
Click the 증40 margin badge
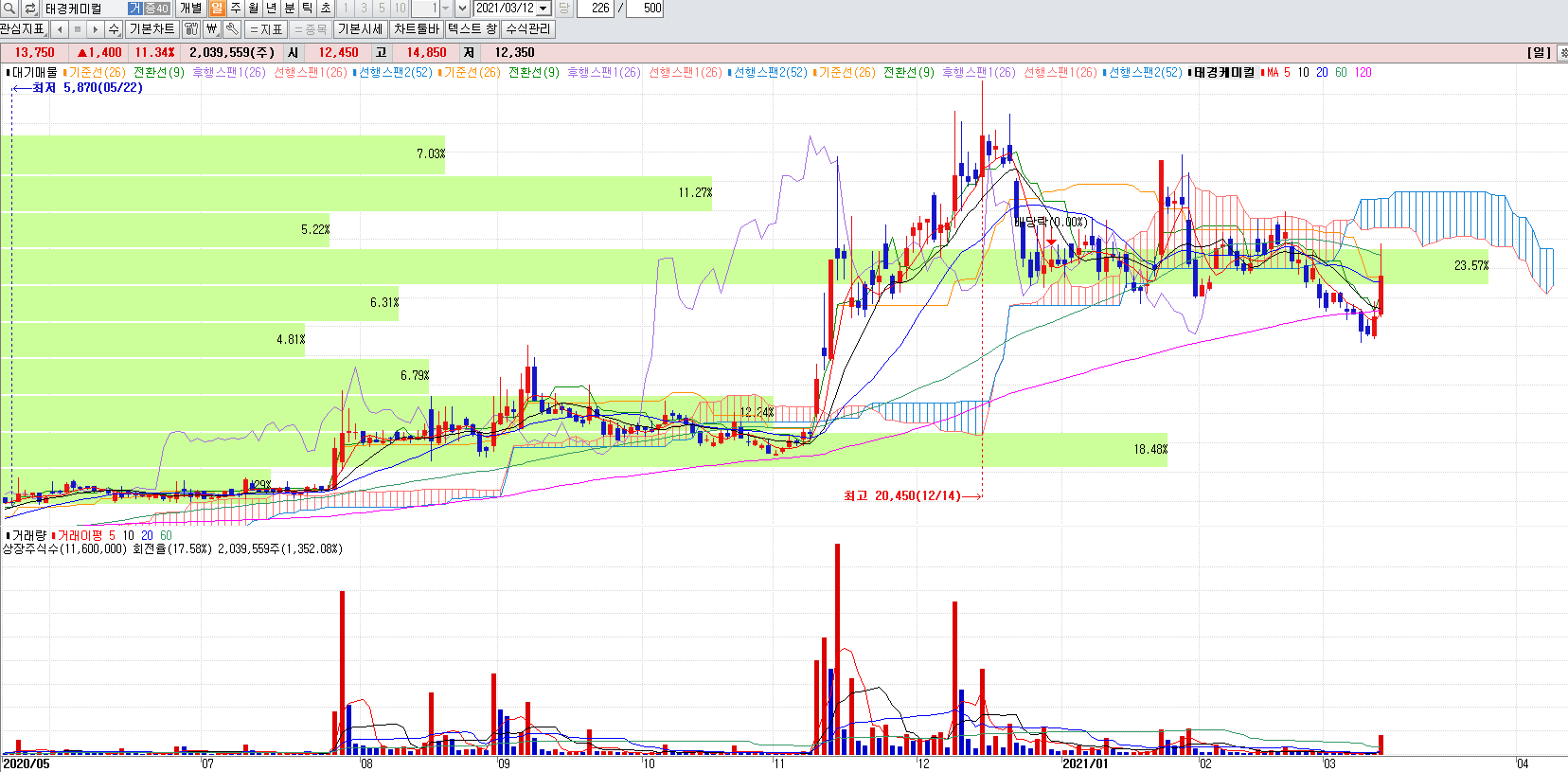pyautogui.click(x=156, y=8)
